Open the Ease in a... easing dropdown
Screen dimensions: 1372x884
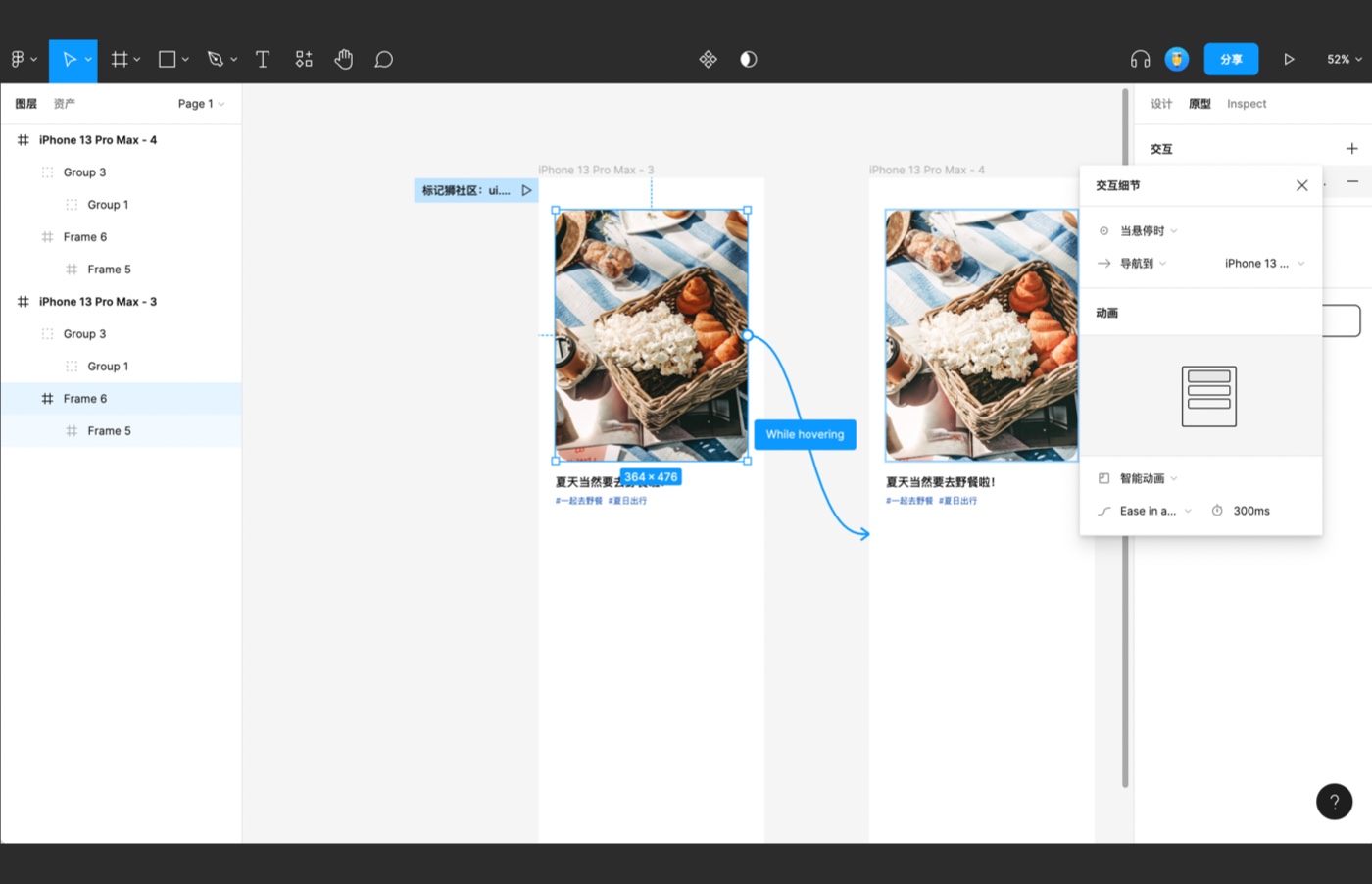pyautogui.click(x=1155, y=511)
